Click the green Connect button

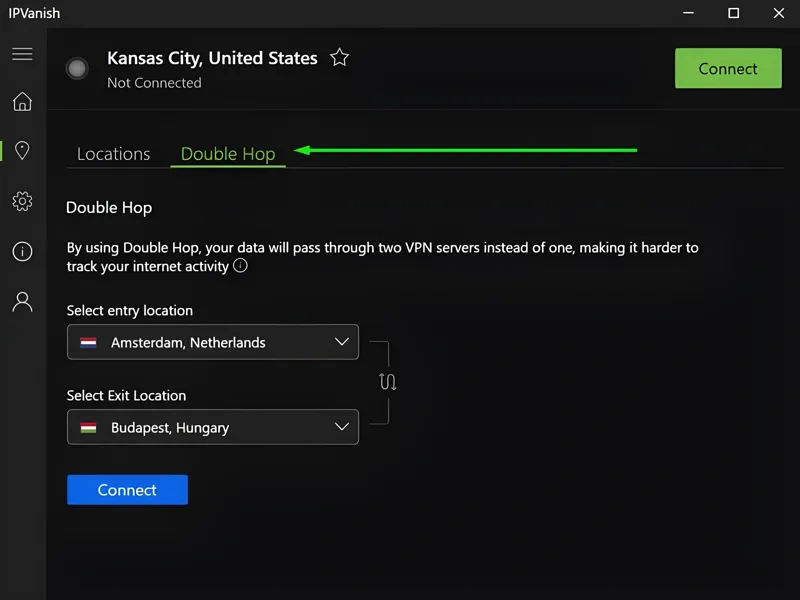[728, 68]
